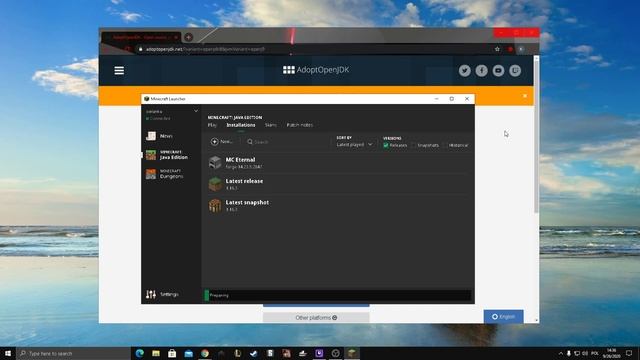Show hidden system tray icons
This screenshot has width=640, height=360.
click(x=561, y=353)
